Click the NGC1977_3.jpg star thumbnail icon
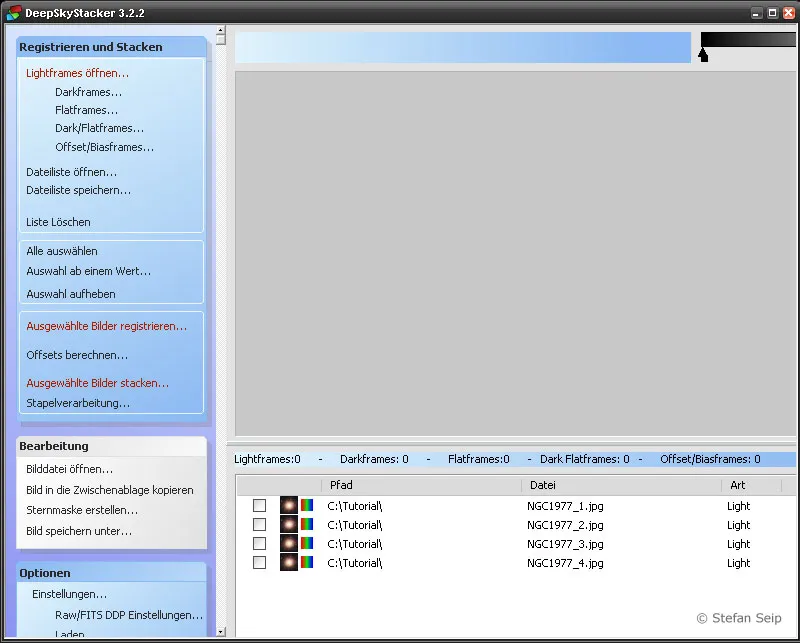The width and height of the screenshot is (800, 643). click(x=289, y=543)
